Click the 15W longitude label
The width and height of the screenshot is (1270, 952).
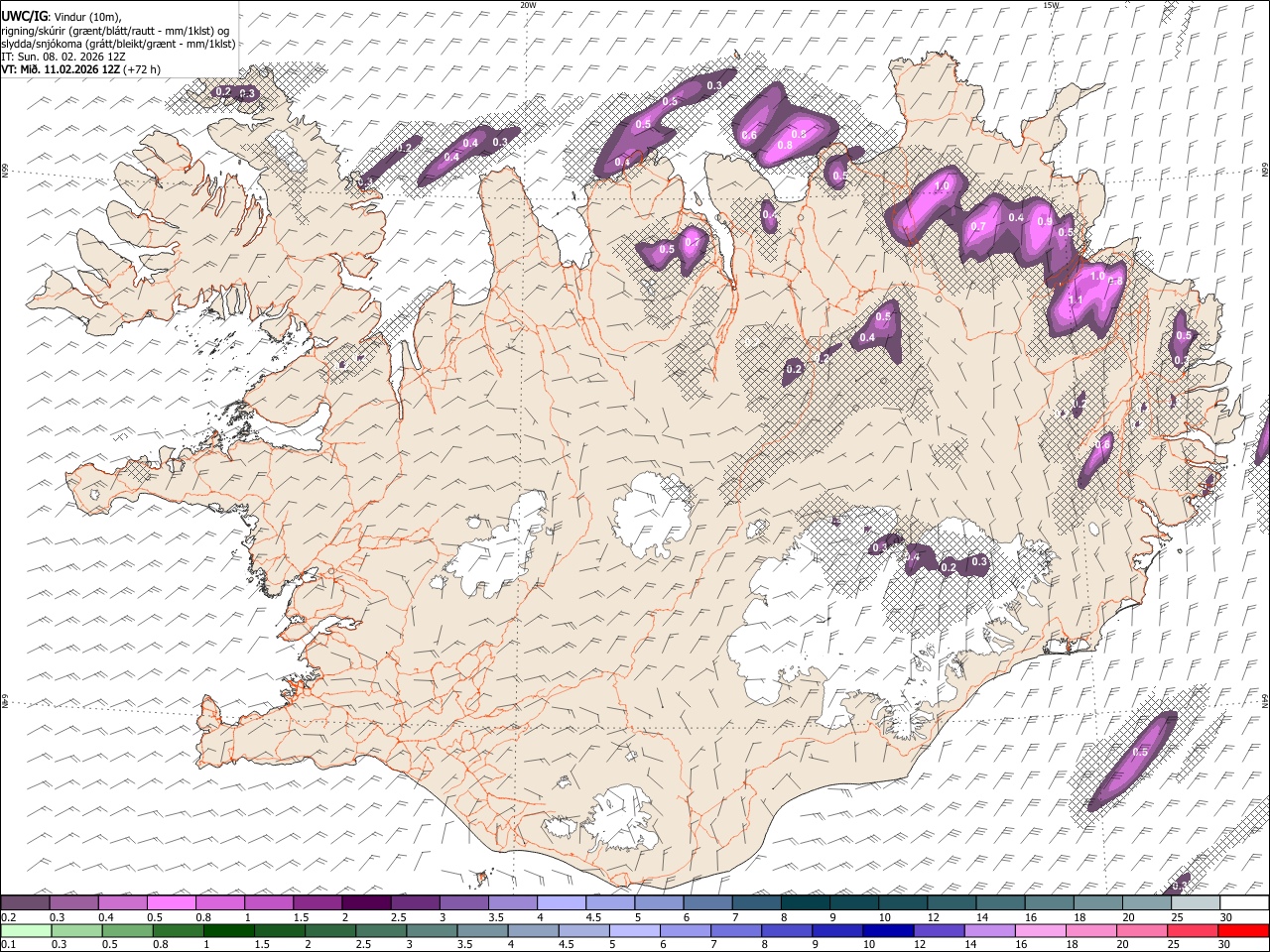(x=1051, y=5)
